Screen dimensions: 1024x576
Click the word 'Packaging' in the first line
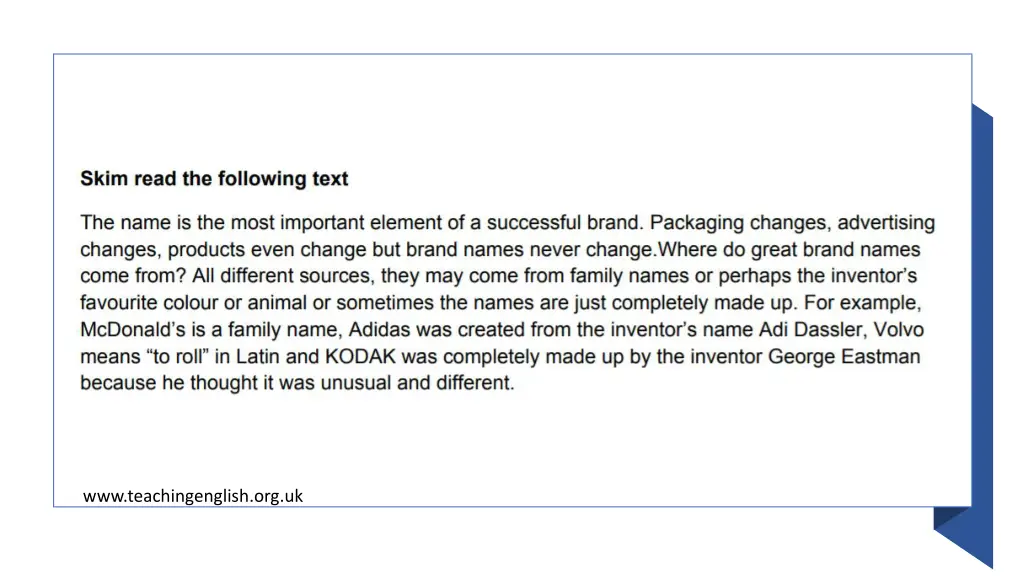[x=697, y=223]
